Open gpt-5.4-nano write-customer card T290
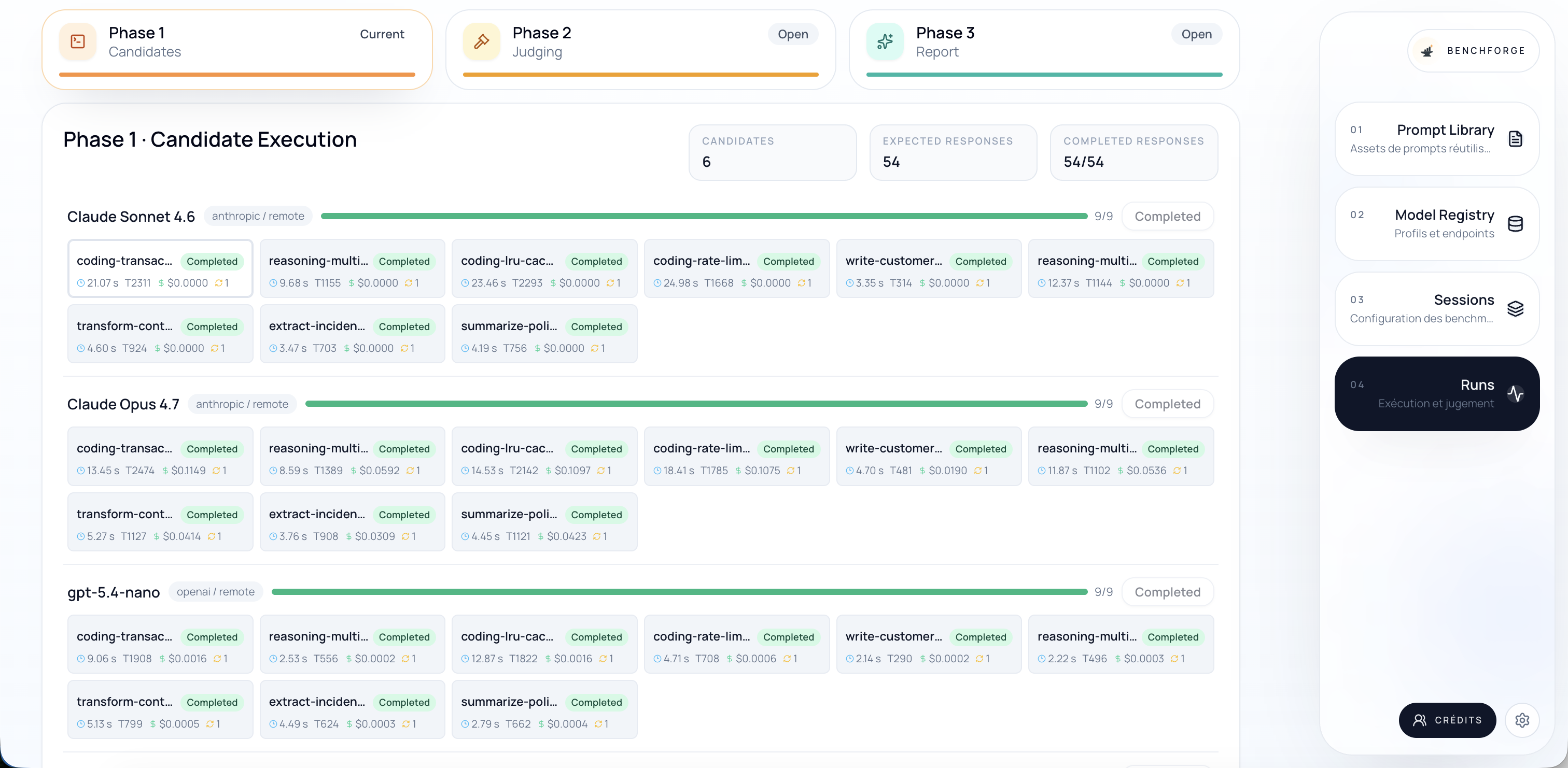The height and width of the screenshot is (768, 1568). pyautogui.click(x=929, y=645)
